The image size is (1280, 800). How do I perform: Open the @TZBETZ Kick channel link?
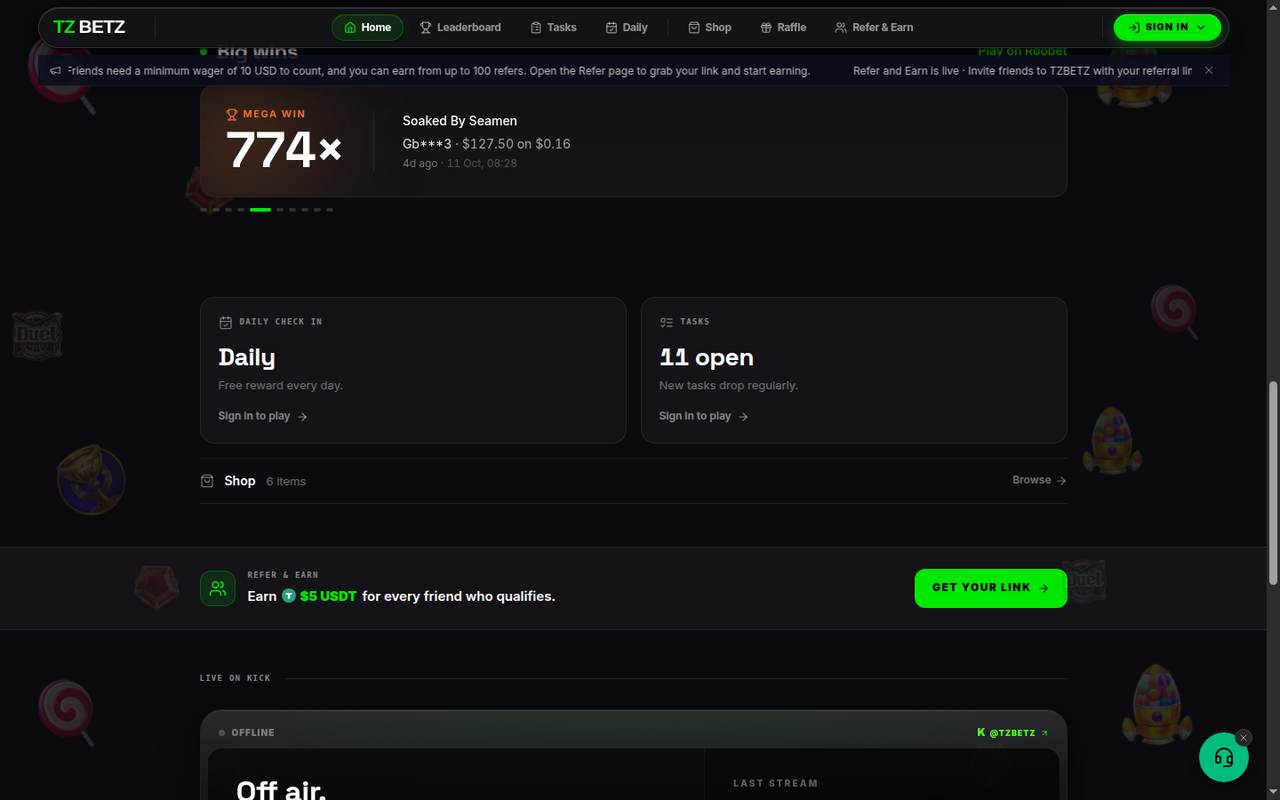1013,733
